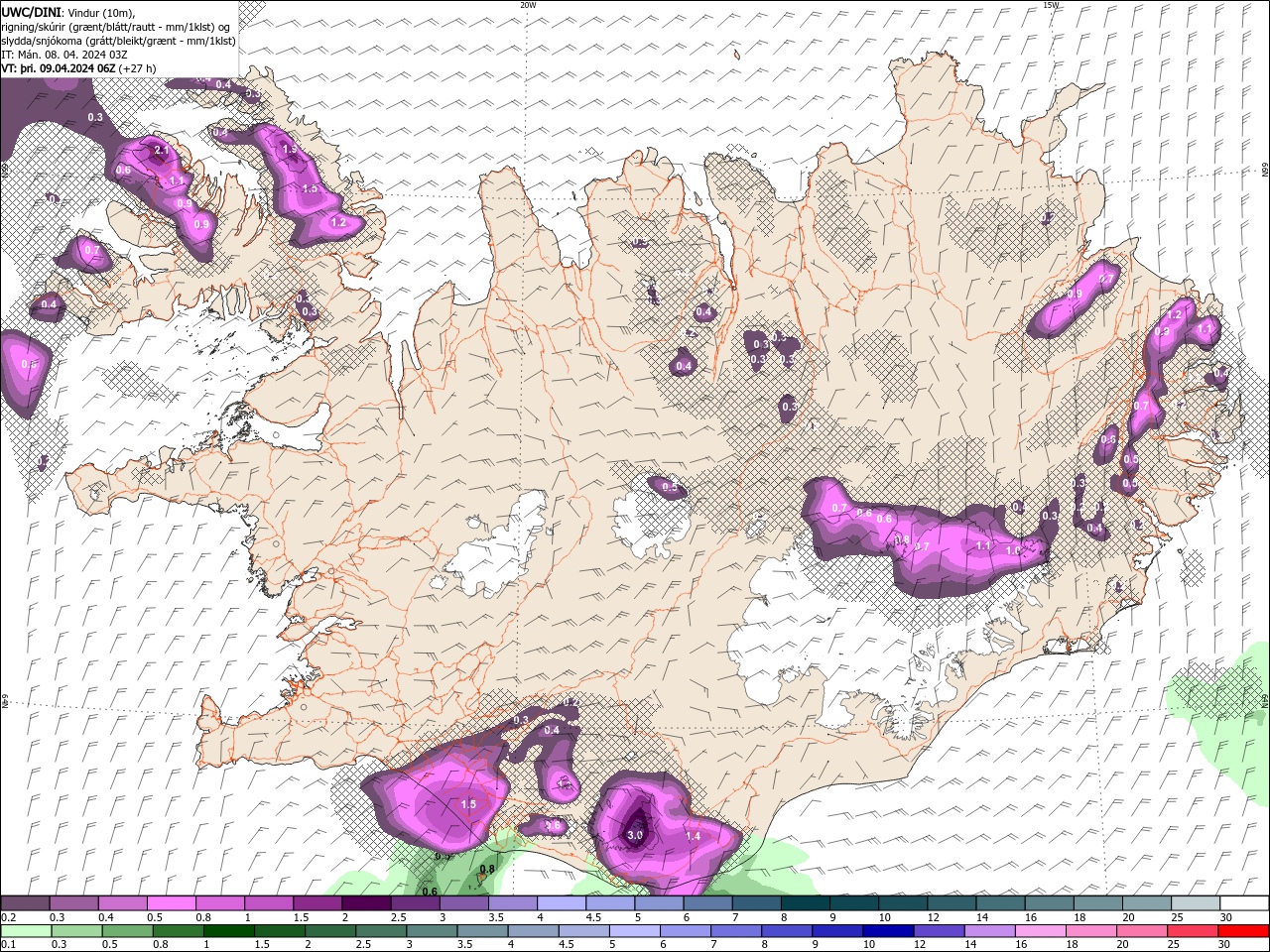Pick the light grey swatch from 25 to 30 in the upper legend
The height and width of the screenshot is (952, 1270).
(x=1195, y=903)
